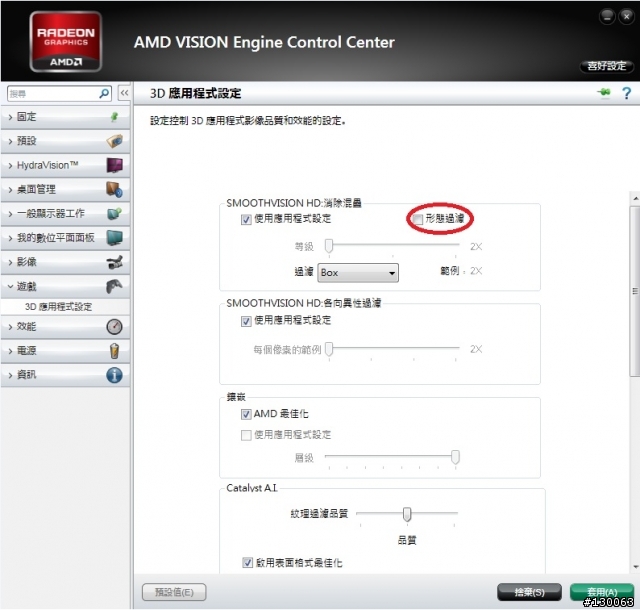Collapse the 遊戲 sidebar section
This screenshot has height=610, width=640.
click(x=65, y=286)
